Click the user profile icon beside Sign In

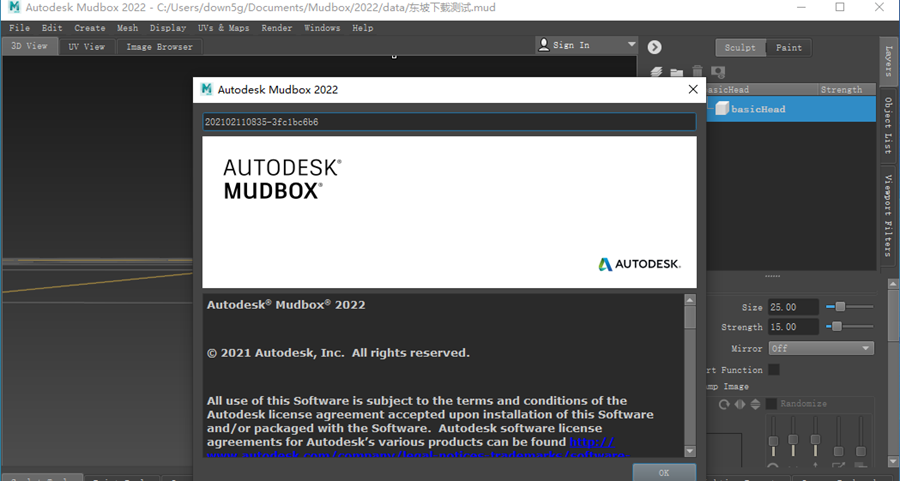(x=544, y=45)
